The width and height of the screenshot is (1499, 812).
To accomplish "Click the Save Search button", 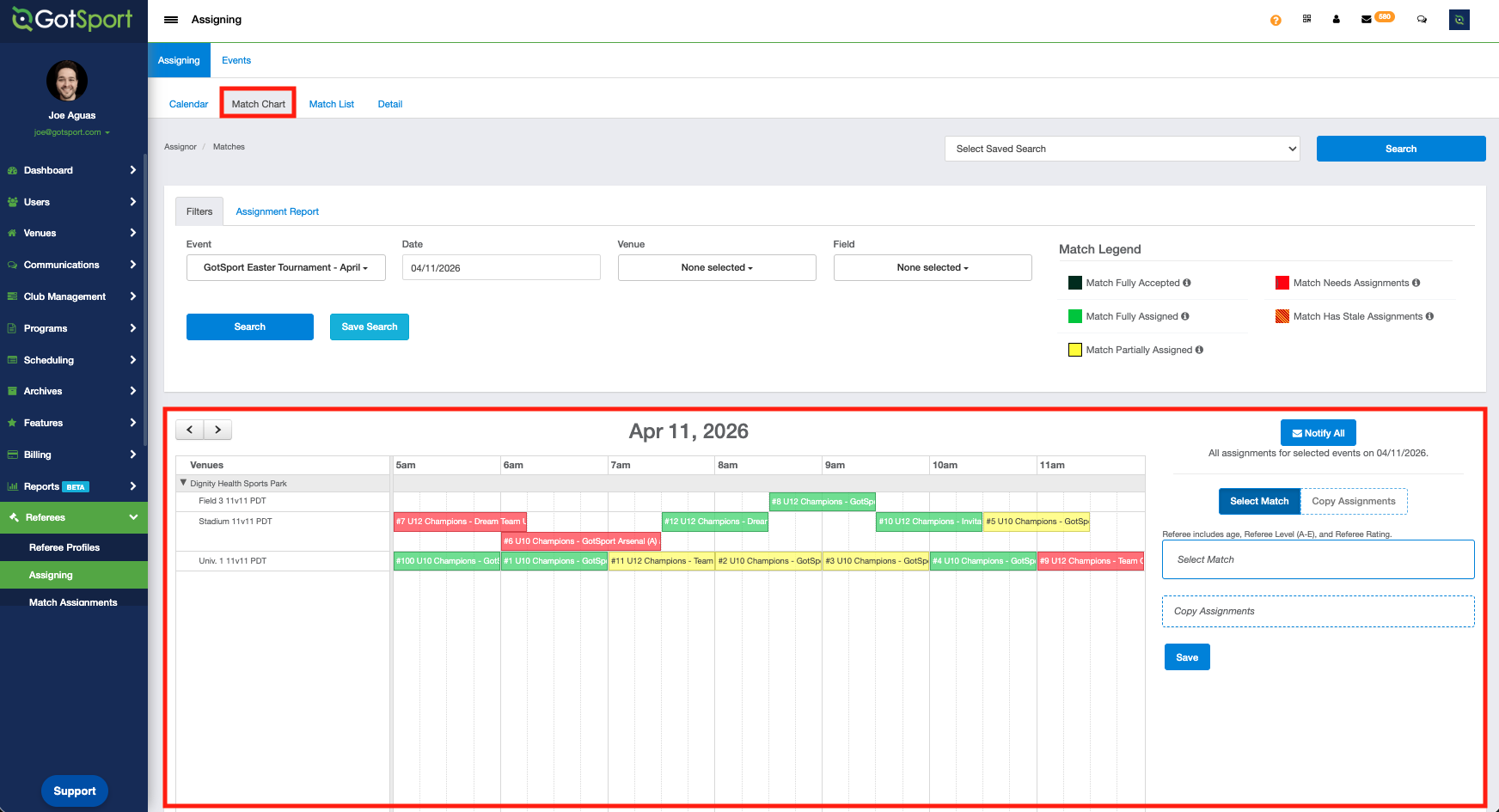I will 369,327.
